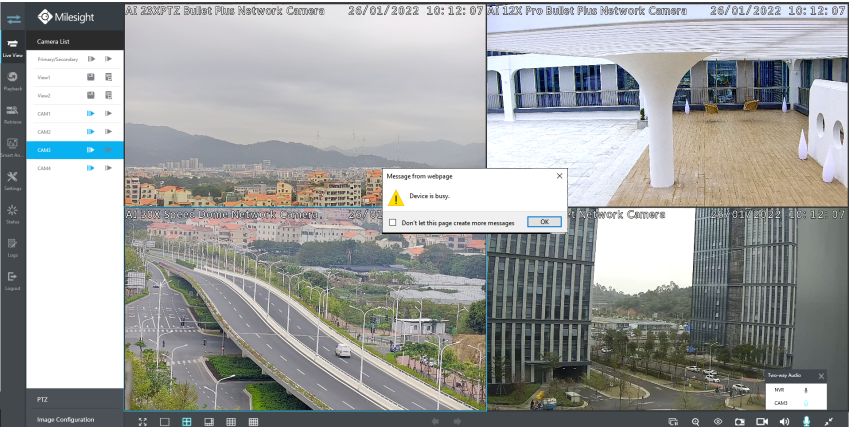
Task: Switch to nine-window layout
Action: point(231,421)
